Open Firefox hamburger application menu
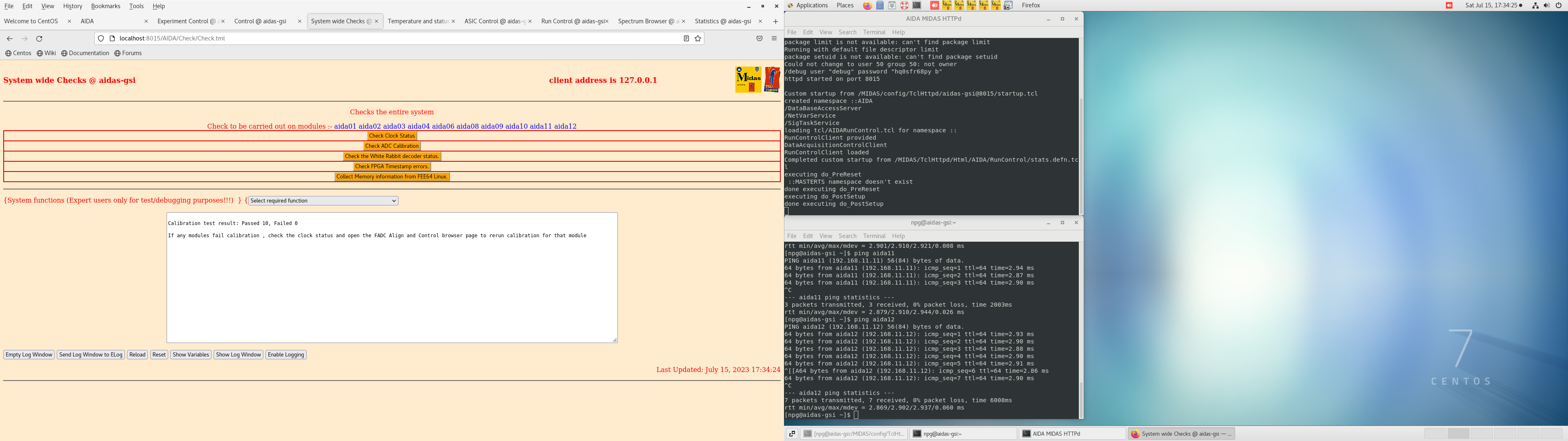The image size is (1568, 441). [774, 38]
